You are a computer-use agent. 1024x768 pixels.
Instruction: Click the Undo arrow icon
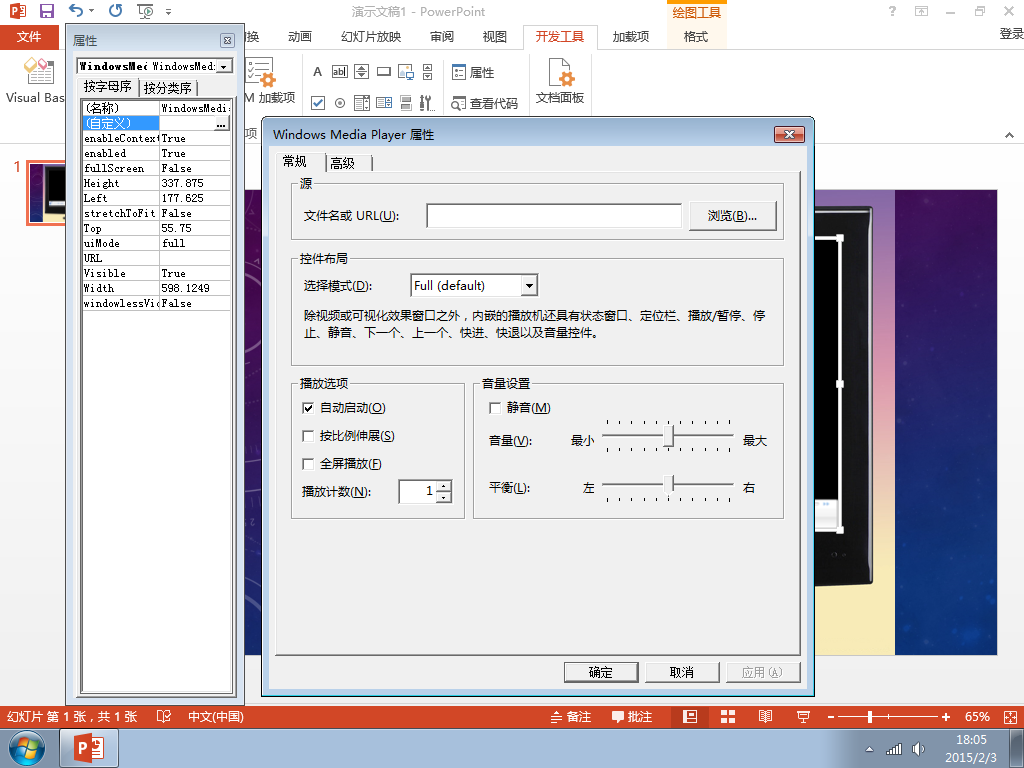point(76,11)
